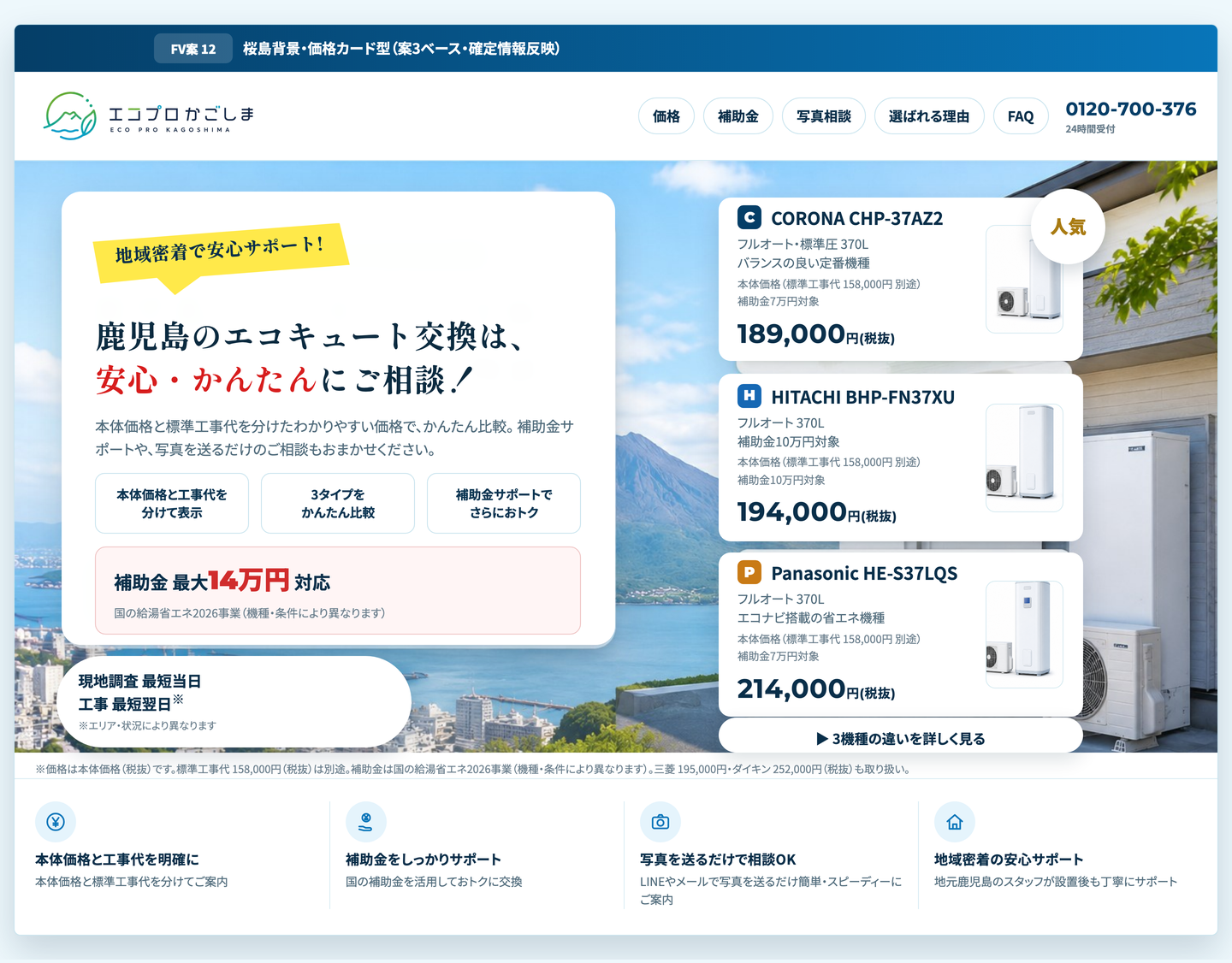Click the footnote about 三菱 and ダイキン prices
This screenshot has height=963, width=1232.
(x=472, y=769)
